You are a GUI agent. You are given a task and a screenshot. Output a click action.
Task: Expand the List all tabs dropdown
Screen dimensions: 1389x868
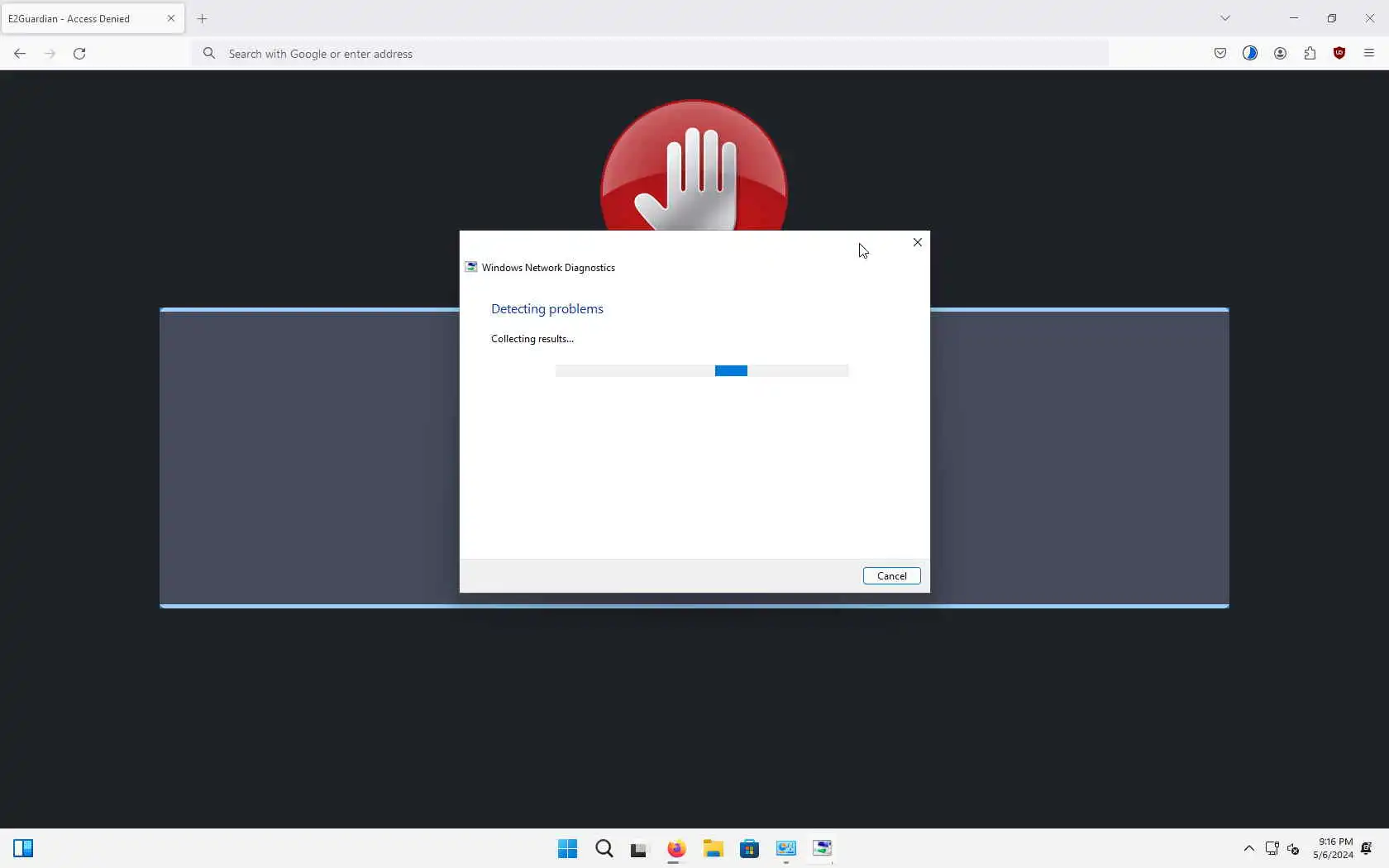tap(1225, 18)
